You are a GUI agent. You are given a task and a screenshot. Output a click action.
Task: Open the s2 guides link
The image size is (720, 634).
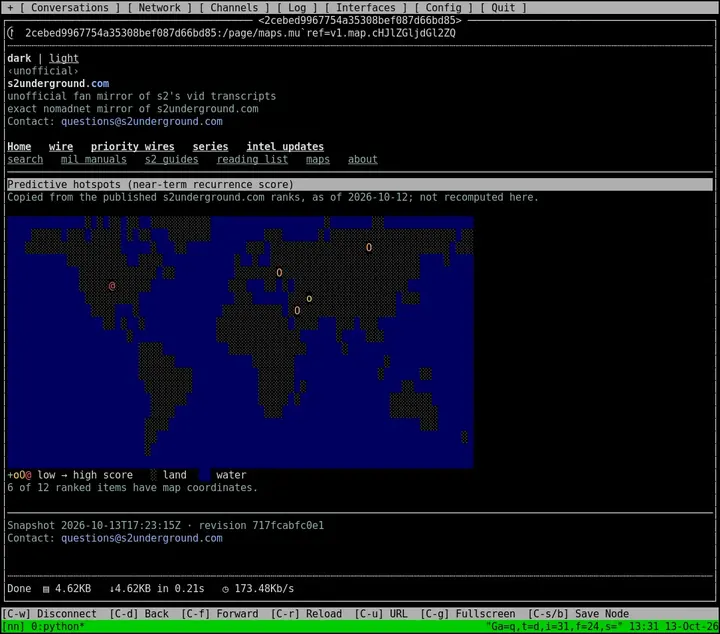[x=172, y=159]
